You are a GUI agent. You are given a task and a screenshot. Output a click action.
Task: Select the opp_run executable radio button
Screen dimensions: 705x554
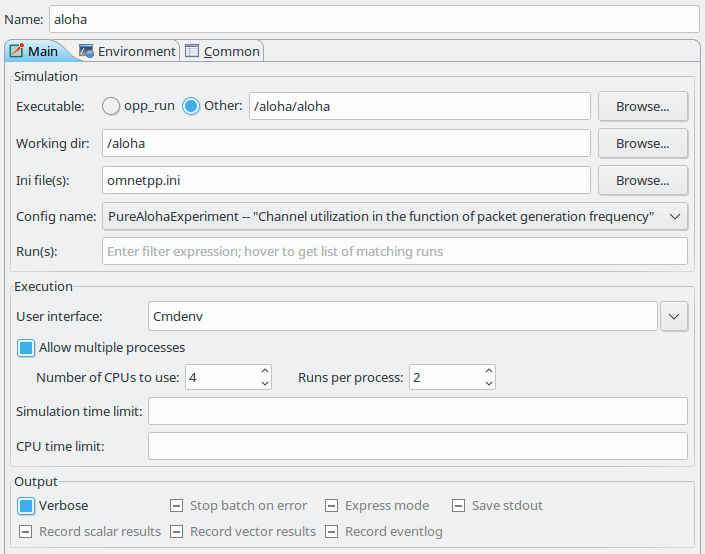pos(111,107)
